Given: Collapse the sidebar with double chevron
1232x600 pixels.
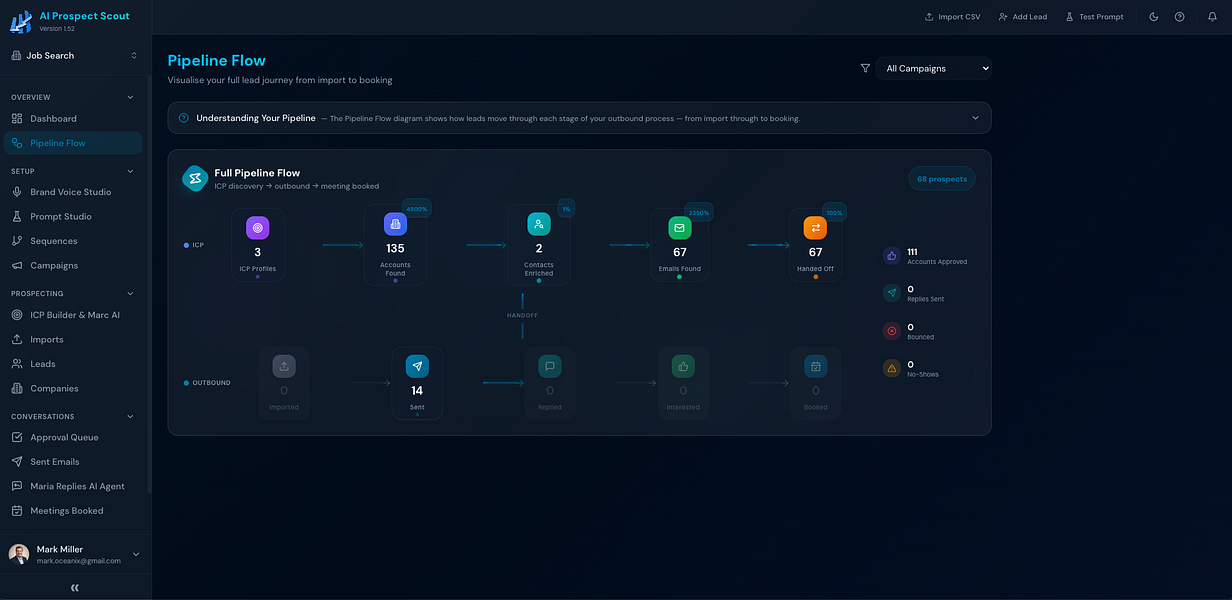Looking at the screenshot, I should pos(75,588).
